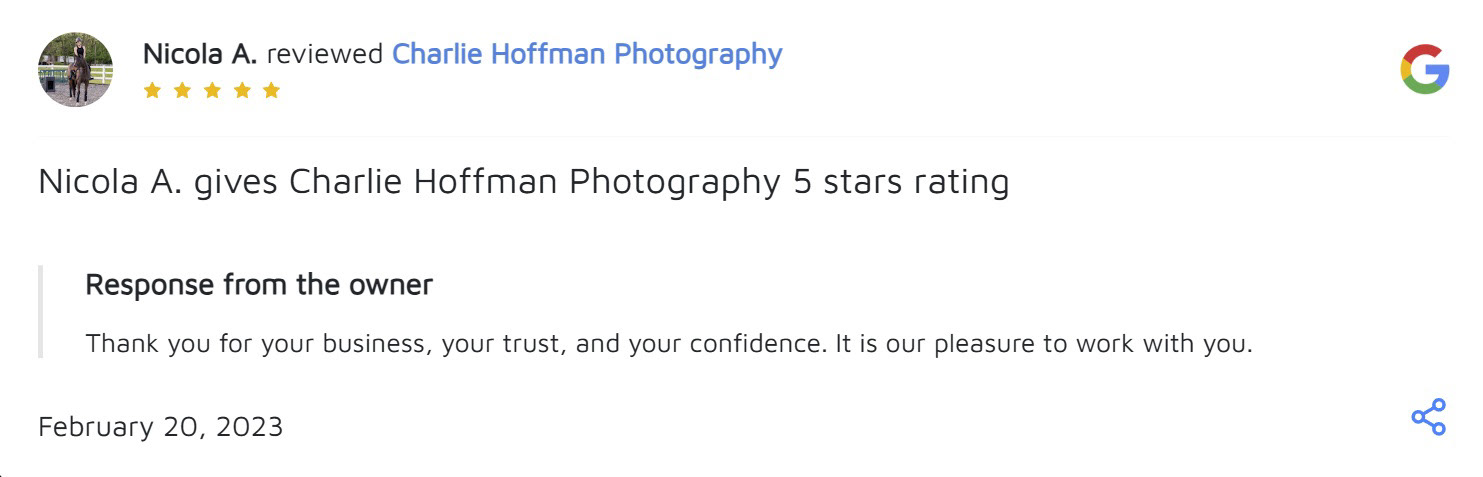Click the fourth rating star
This screenshot has height=477, width=1483.
pos(241,91)
